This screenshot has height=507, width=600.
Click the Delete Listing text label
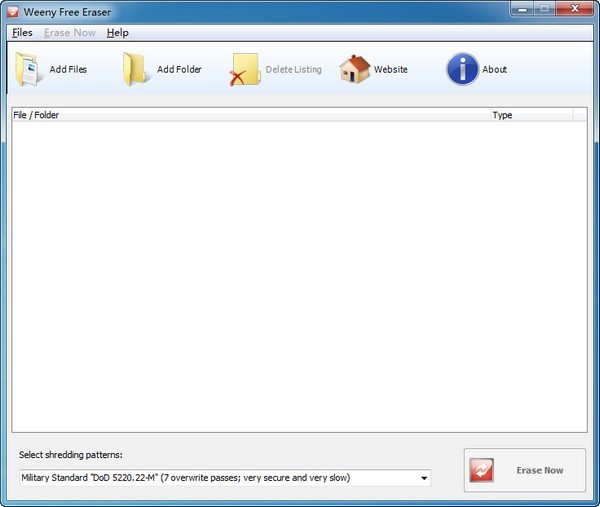pos(293,69)
